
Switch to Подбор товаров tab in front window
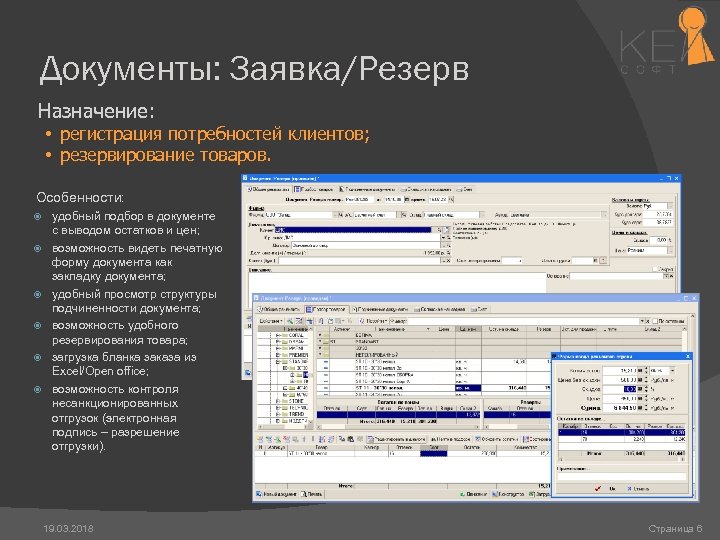coord(326,309)
